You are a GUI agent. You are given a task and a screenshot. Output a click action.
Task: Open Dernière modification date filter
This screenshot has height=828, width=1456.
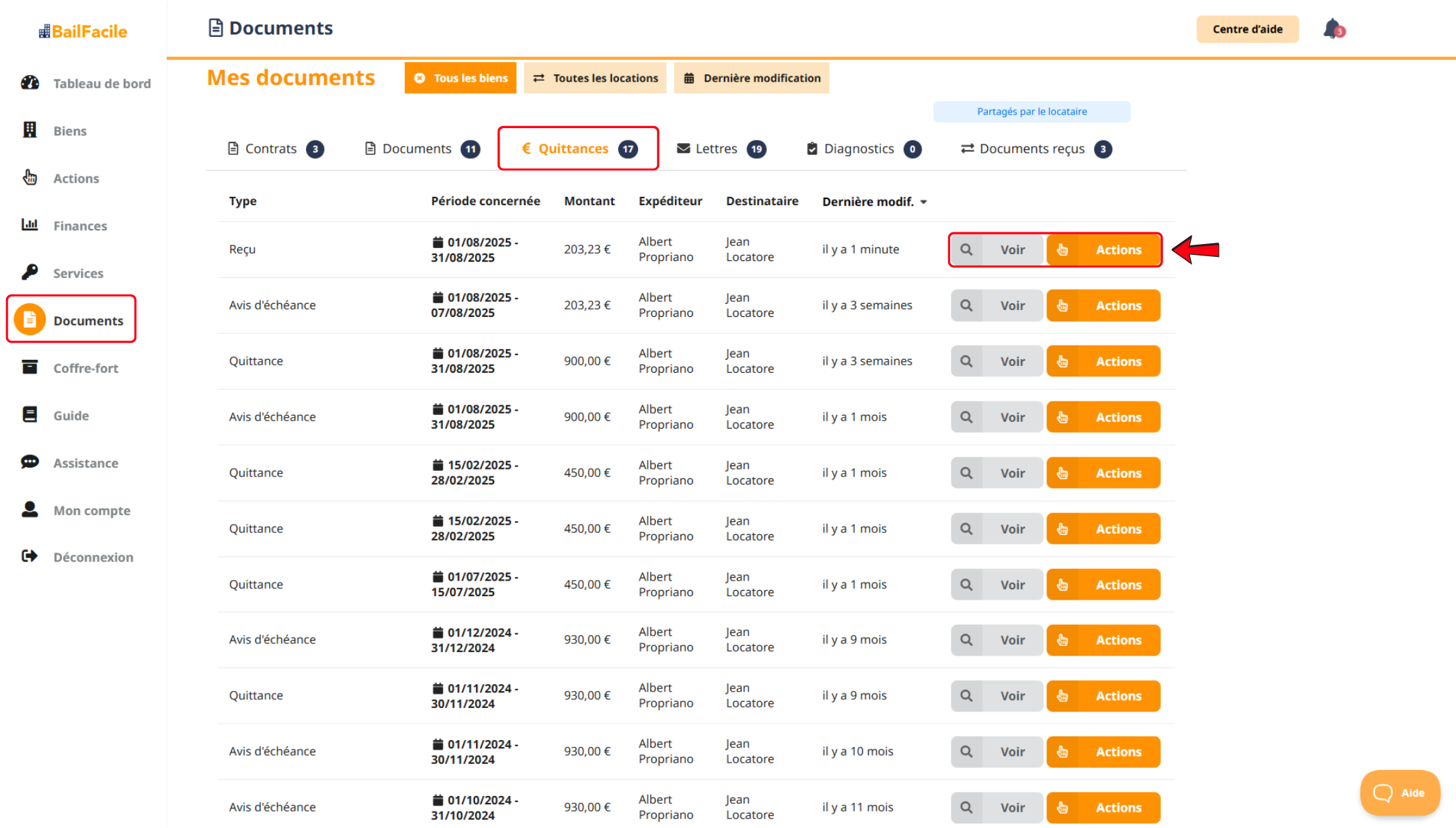click(751, 78)
